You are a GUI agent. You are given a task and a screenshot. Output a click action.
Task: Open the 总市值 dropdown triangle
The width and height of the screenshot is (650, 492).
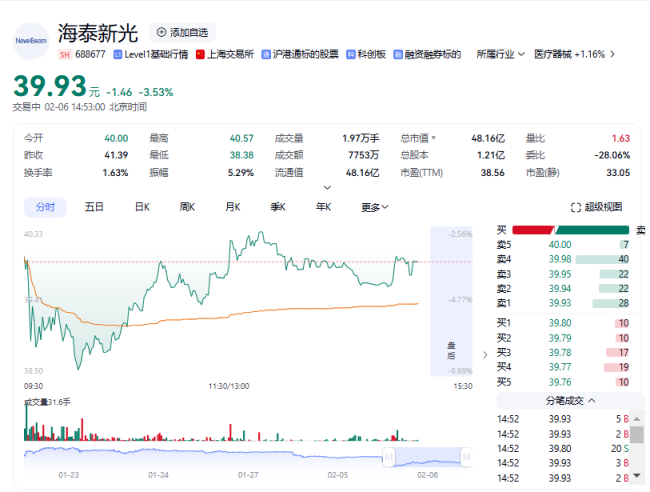click(x=434, y=138)
